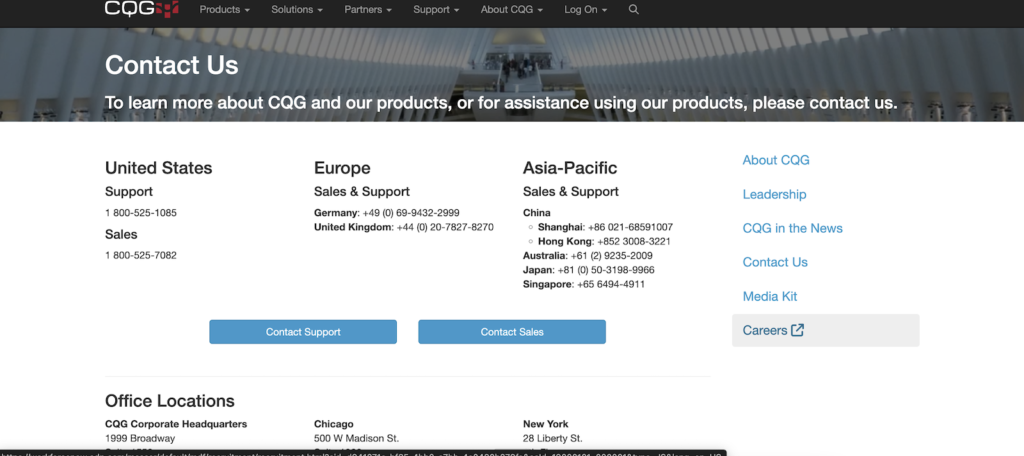Open the Media Kit link
The height and width of the screenshot is (456, 1024).
[x=769, y=296]
